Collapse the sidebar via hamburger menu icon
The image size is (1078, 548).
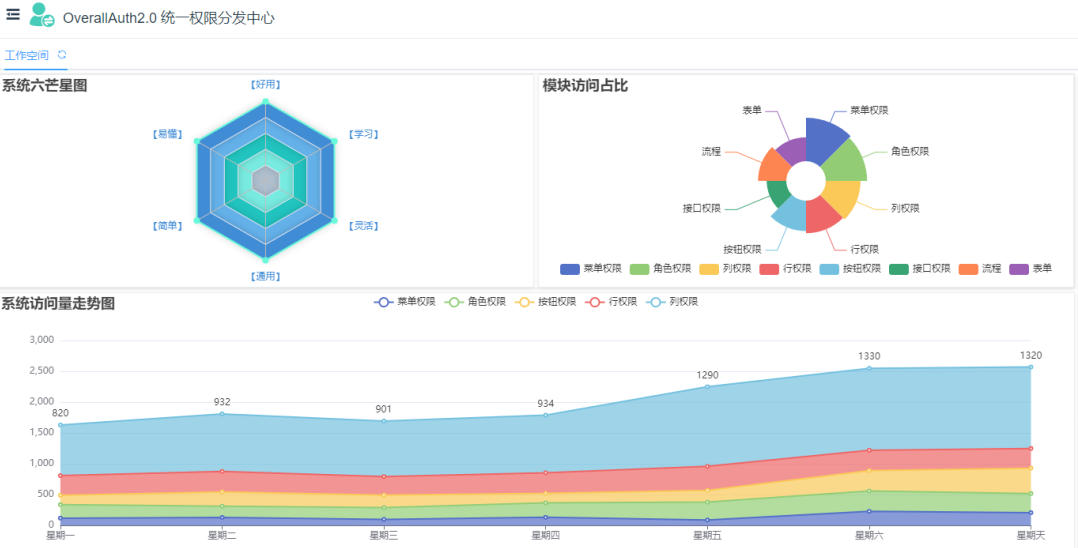[13, 14]
